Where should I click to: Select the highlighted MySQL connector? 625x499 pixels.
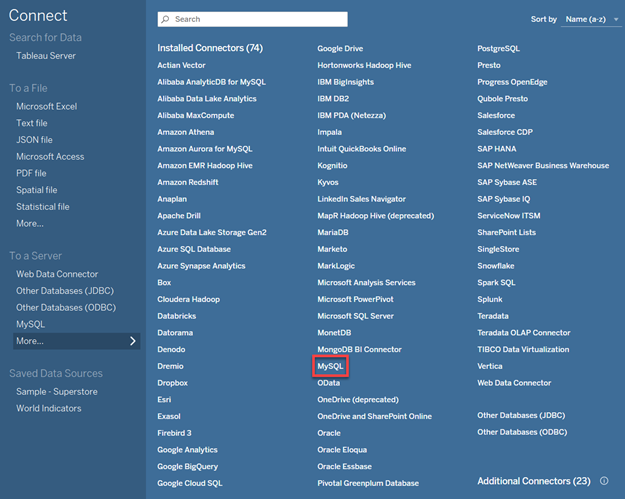pos(330,367)
